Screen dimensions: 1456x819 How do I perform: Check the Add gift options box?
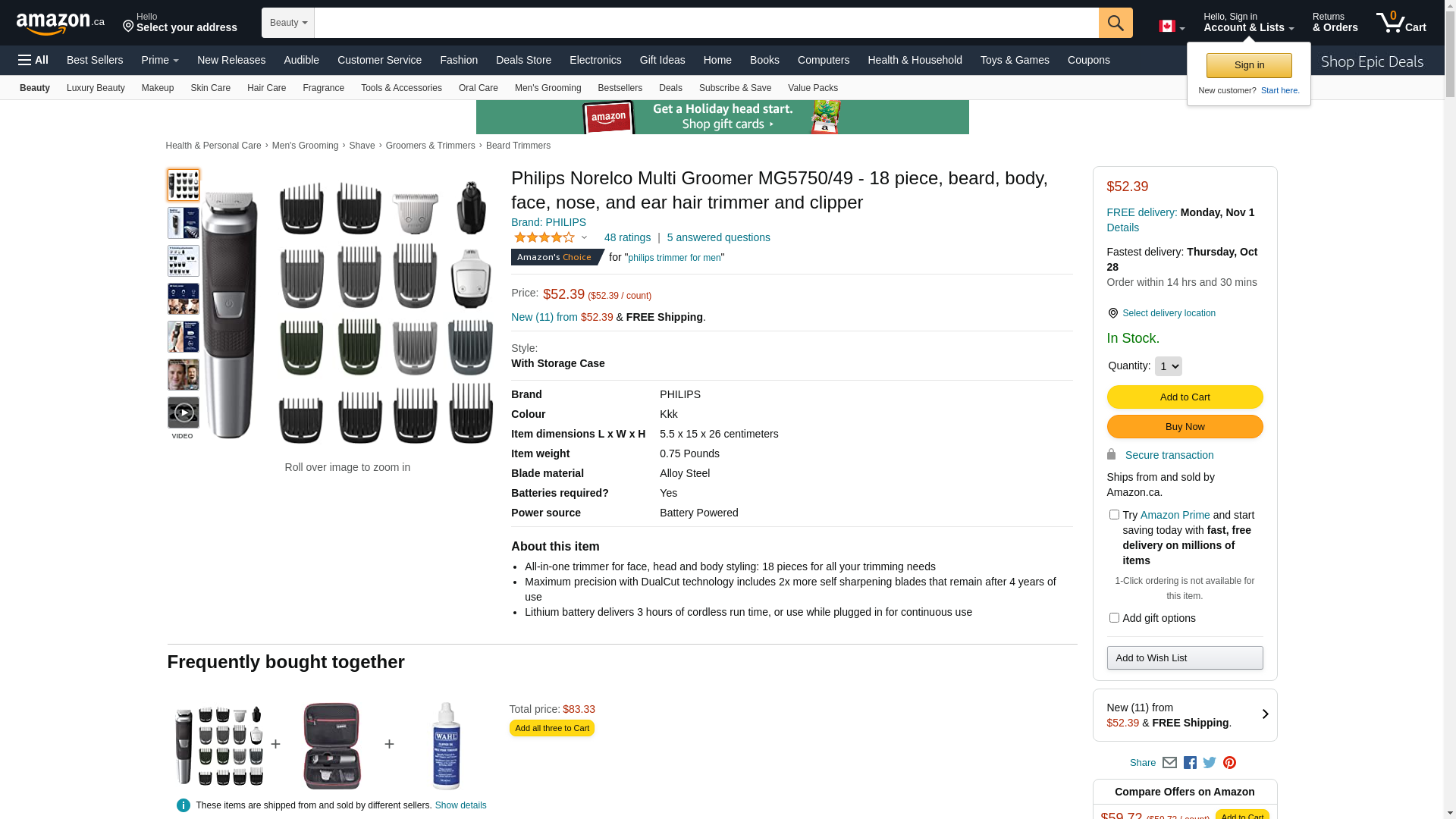coord(1114,618)
